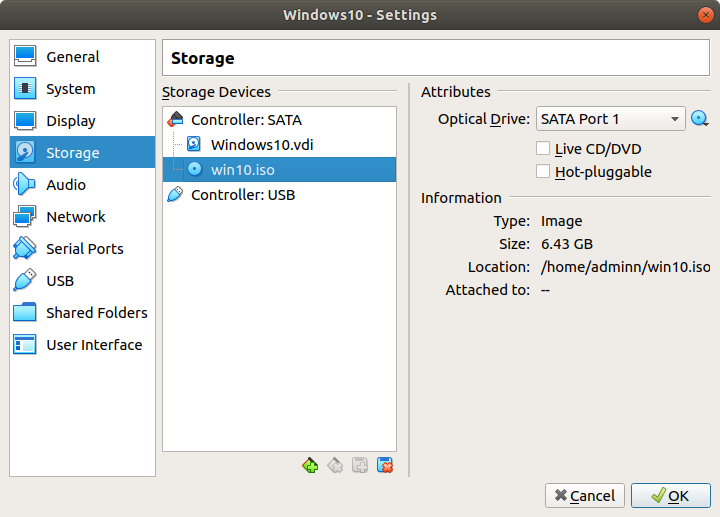This screenshot has width=720, height=517.
Task: Click the win10.iso optical disc icon
Action: point(195,169)
